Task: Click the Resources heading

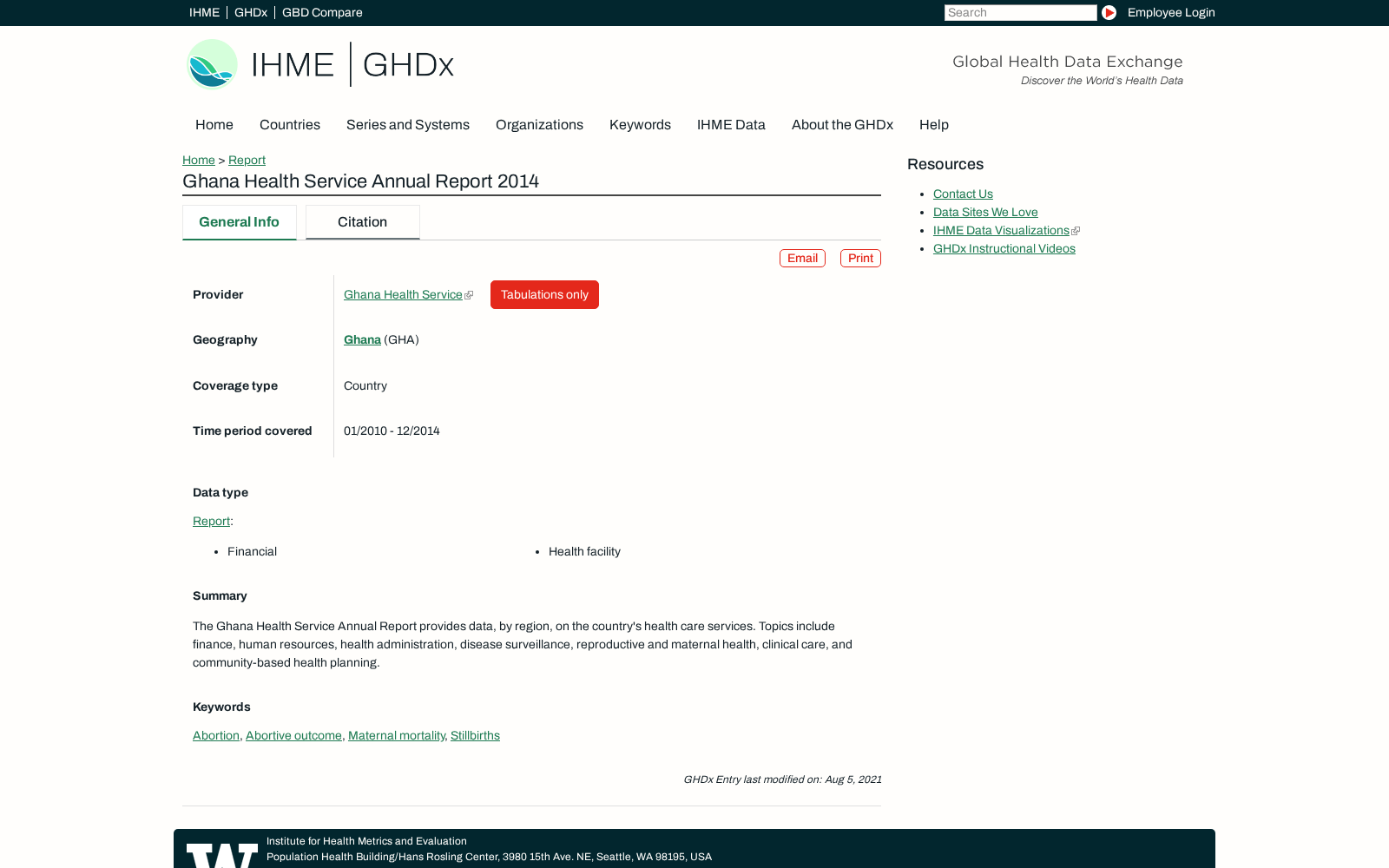Action: 945,164
